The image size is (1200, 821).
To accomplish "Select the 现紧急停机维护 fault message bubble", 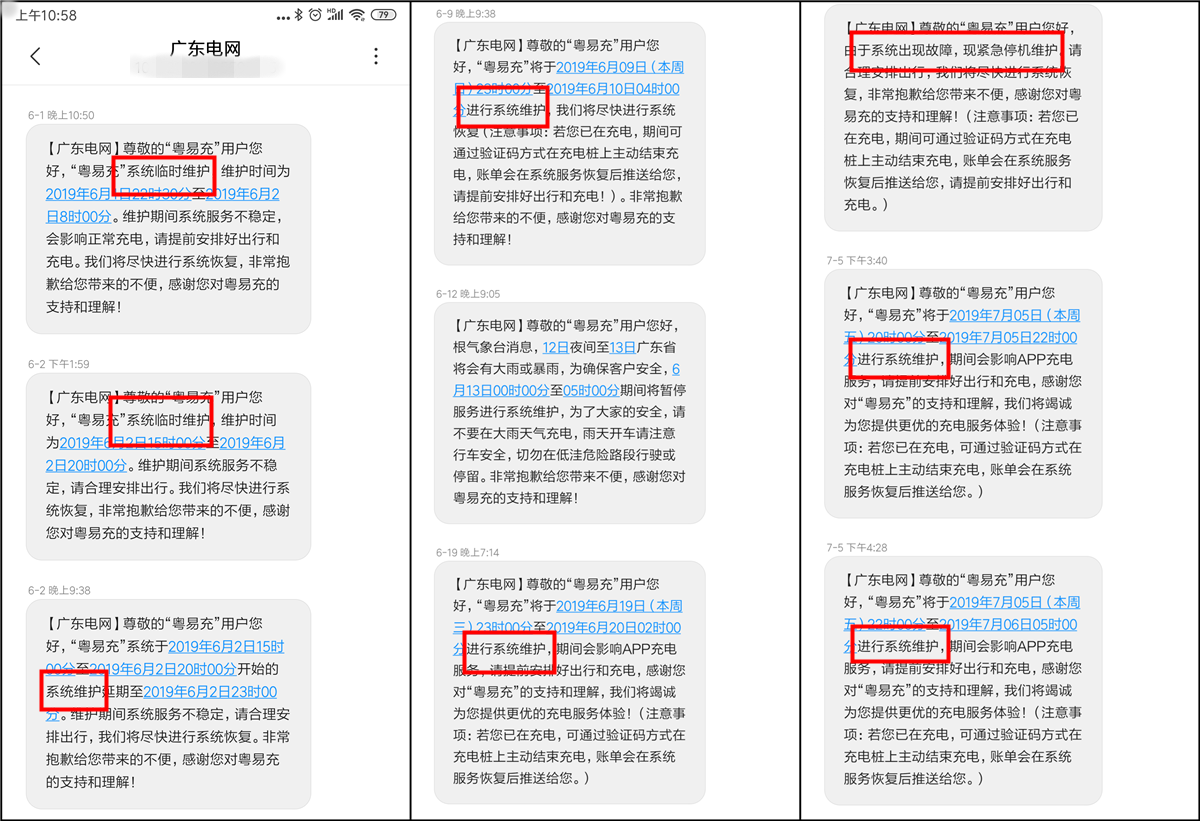I will [x=962, y=118].
